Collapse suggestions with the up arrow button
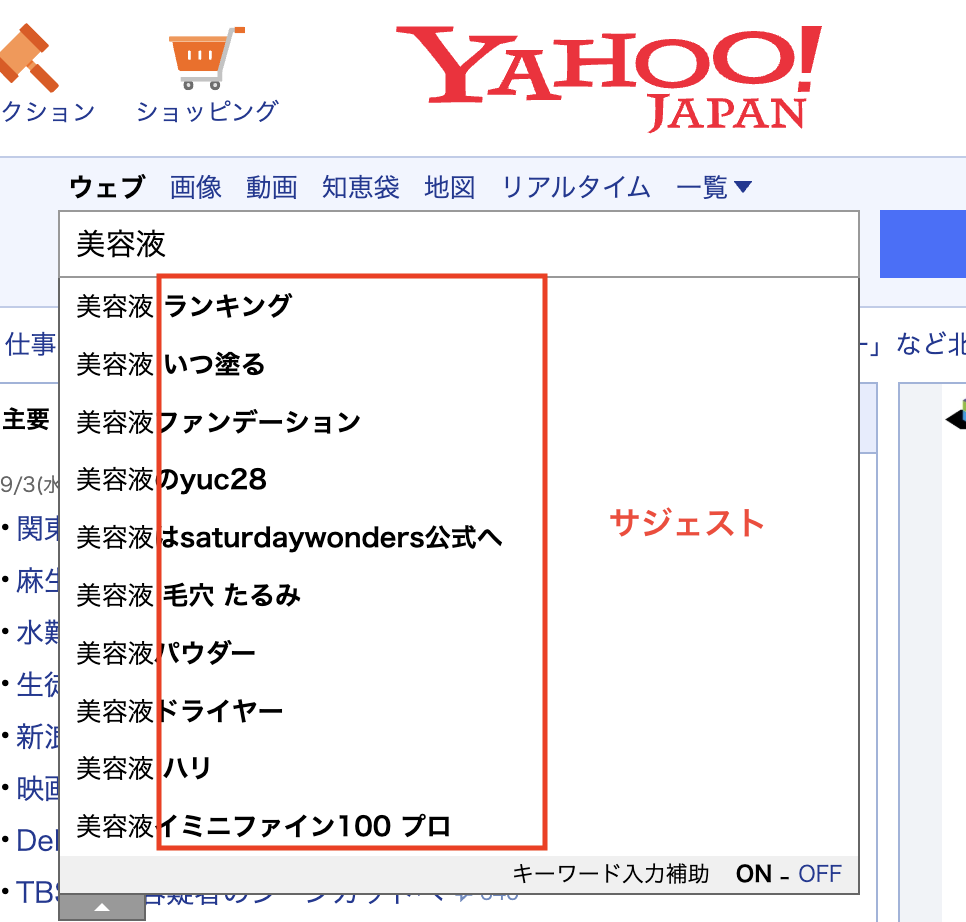Image resolution: width=966 pixels, height=922 pixels. [x=102, y=907]
